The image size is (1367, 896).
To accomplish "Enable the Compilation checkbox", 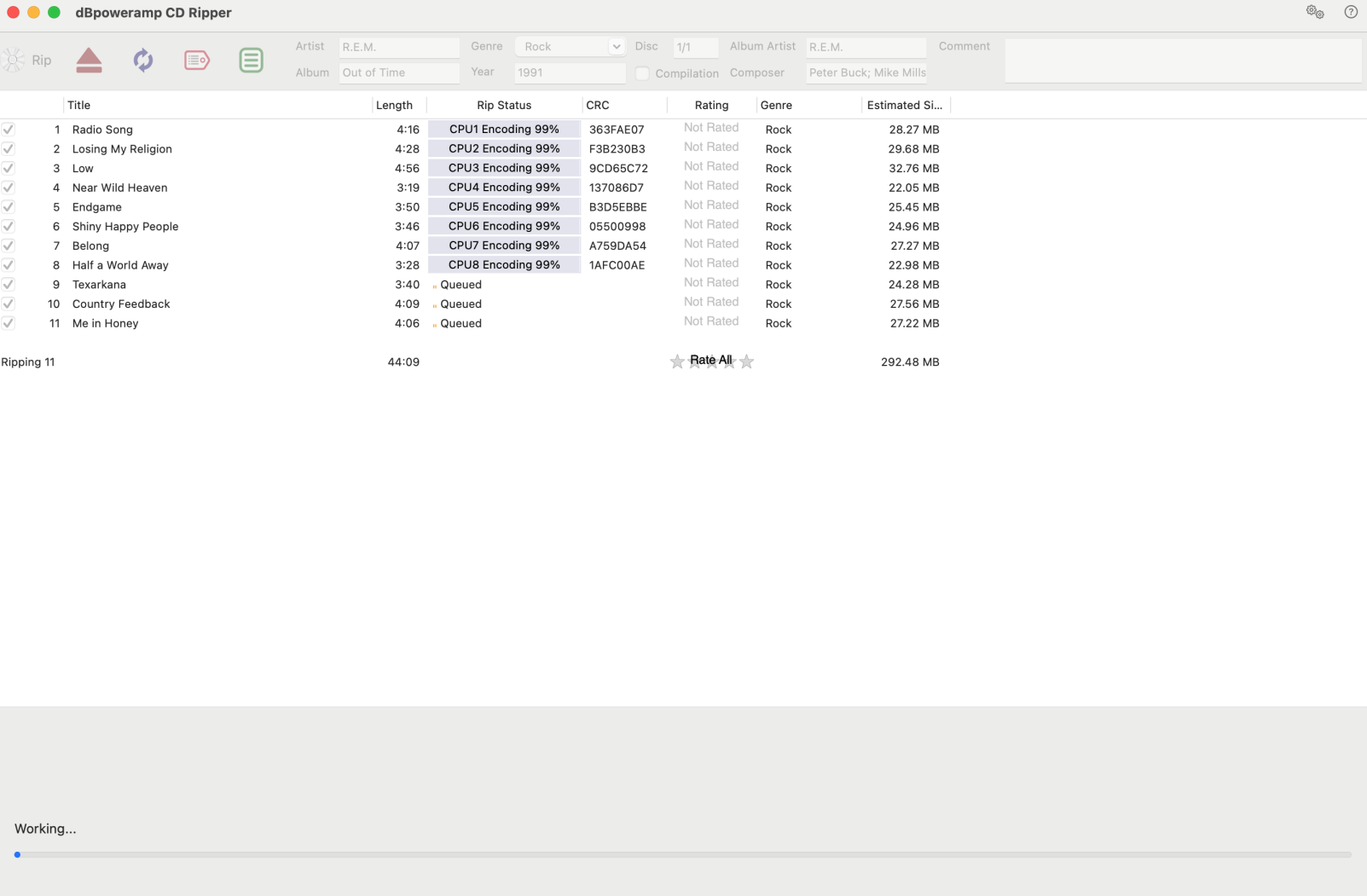I will (x=643, y=73).
